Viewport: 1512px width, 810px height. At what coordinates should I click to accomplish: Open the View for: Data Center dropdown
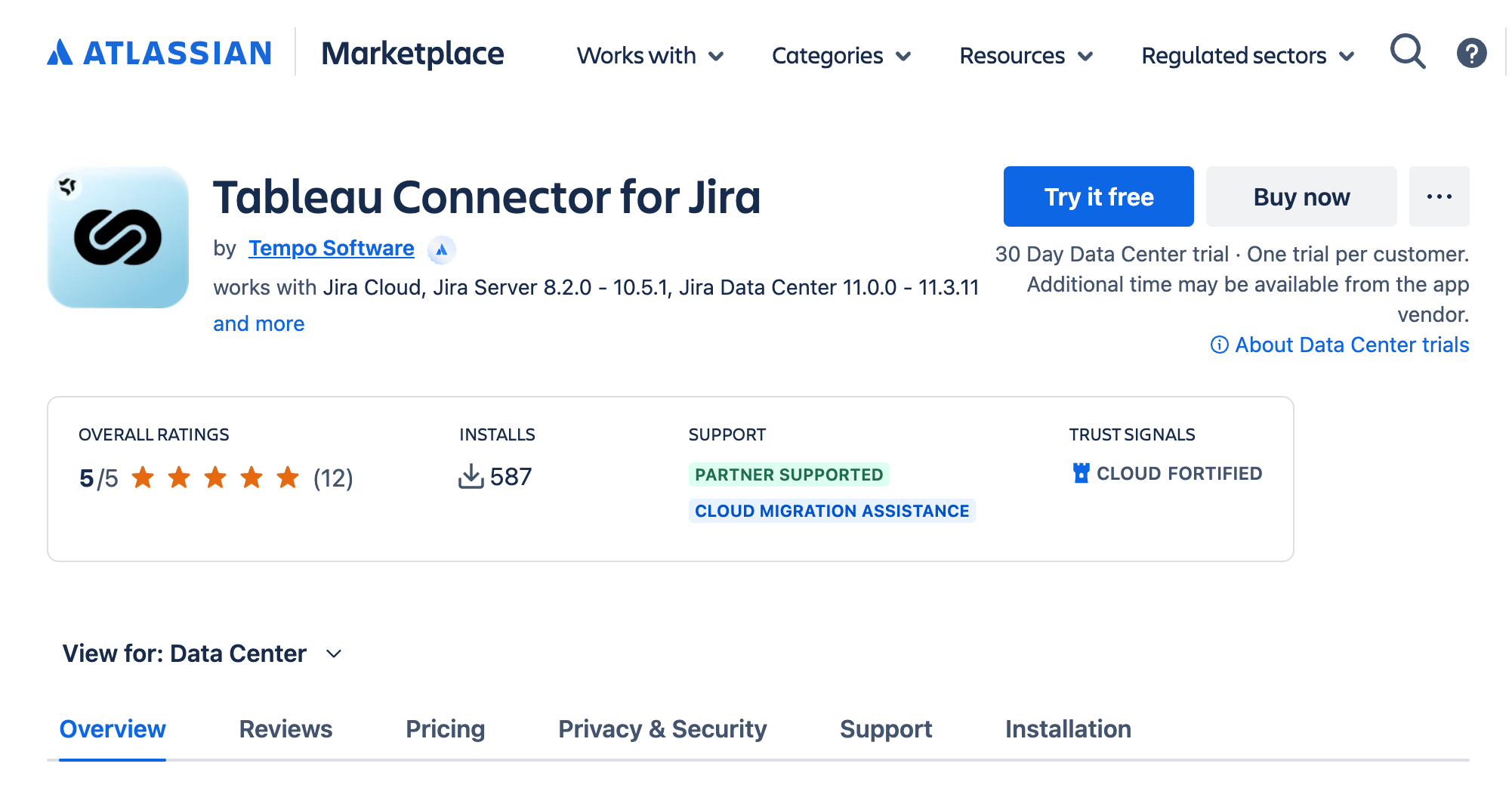click(x=202, y=654)
